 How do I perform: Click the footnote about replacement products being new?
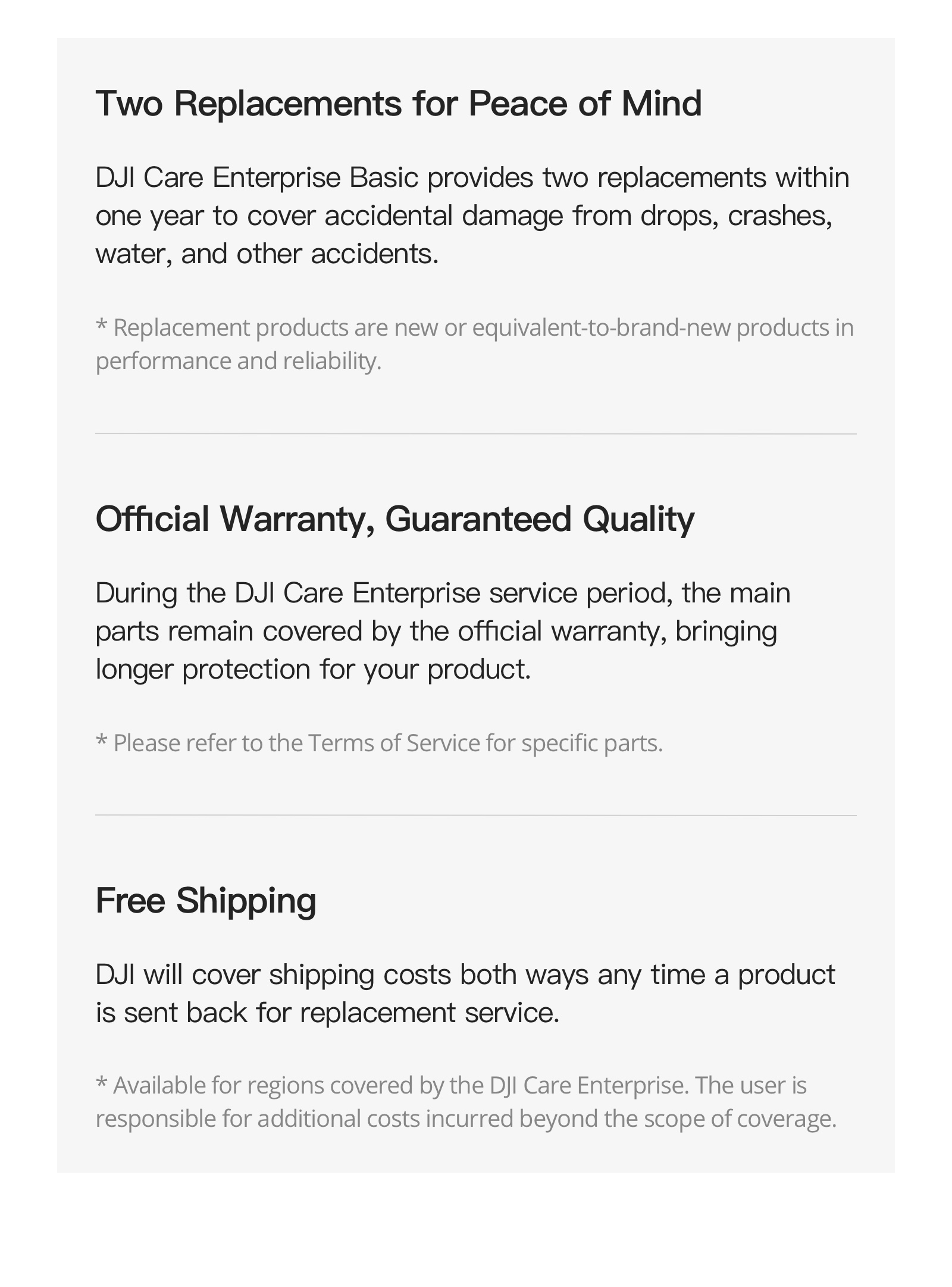(x=475, y=344)
